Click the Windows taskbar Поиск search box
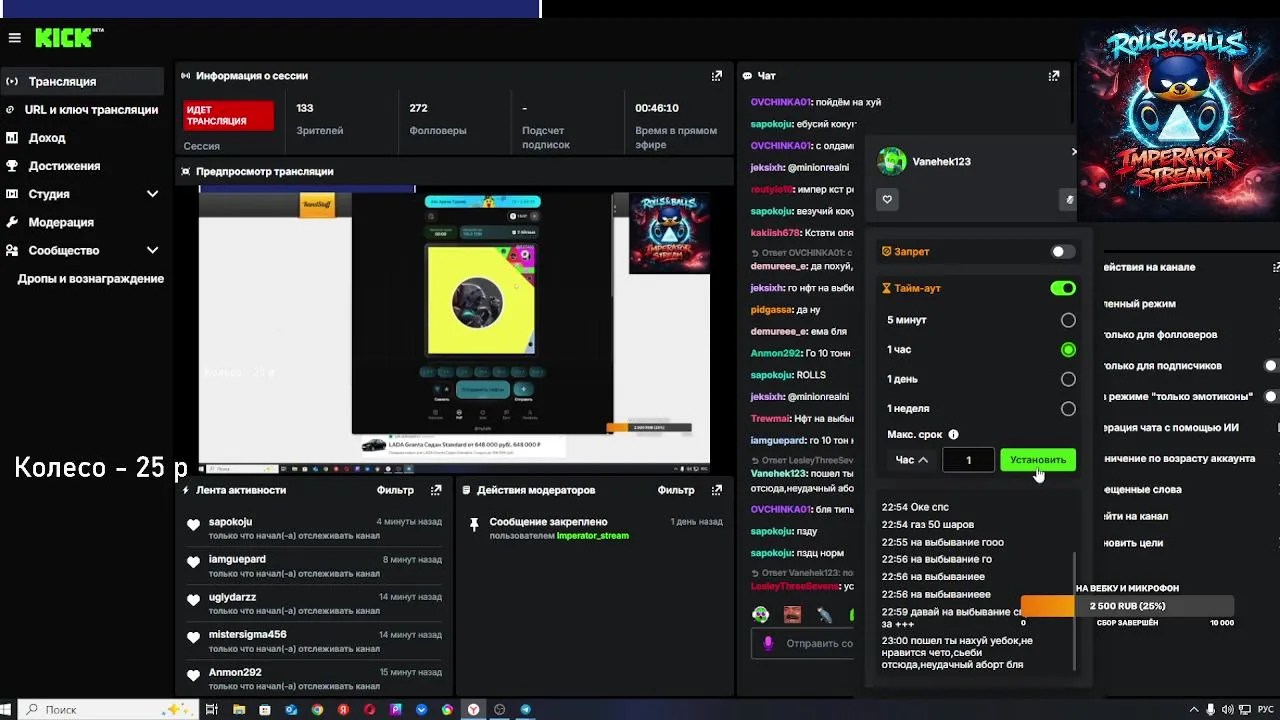The height and width of the screenshot is (720, 1280). click(x=108, y=710)
